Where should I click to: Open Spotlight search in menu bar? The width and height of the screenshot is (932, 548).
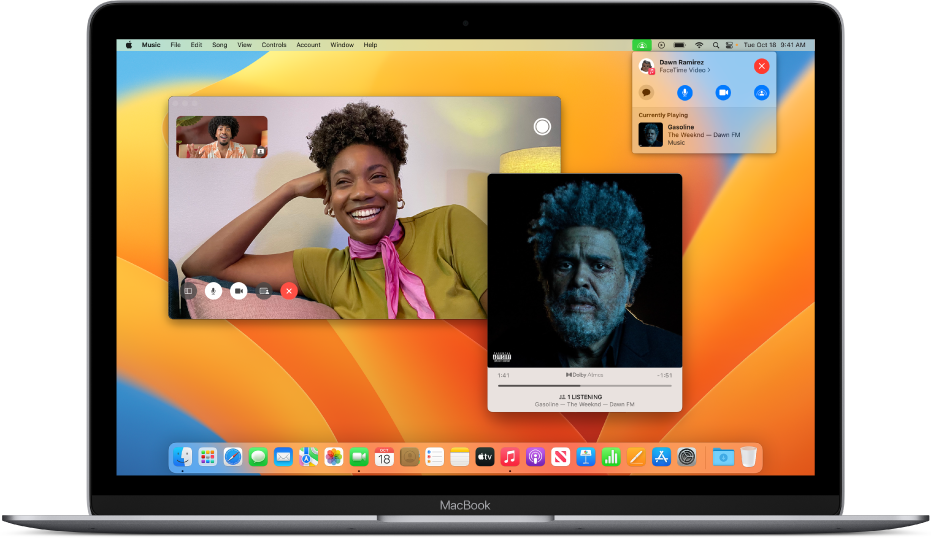point(716,45)
